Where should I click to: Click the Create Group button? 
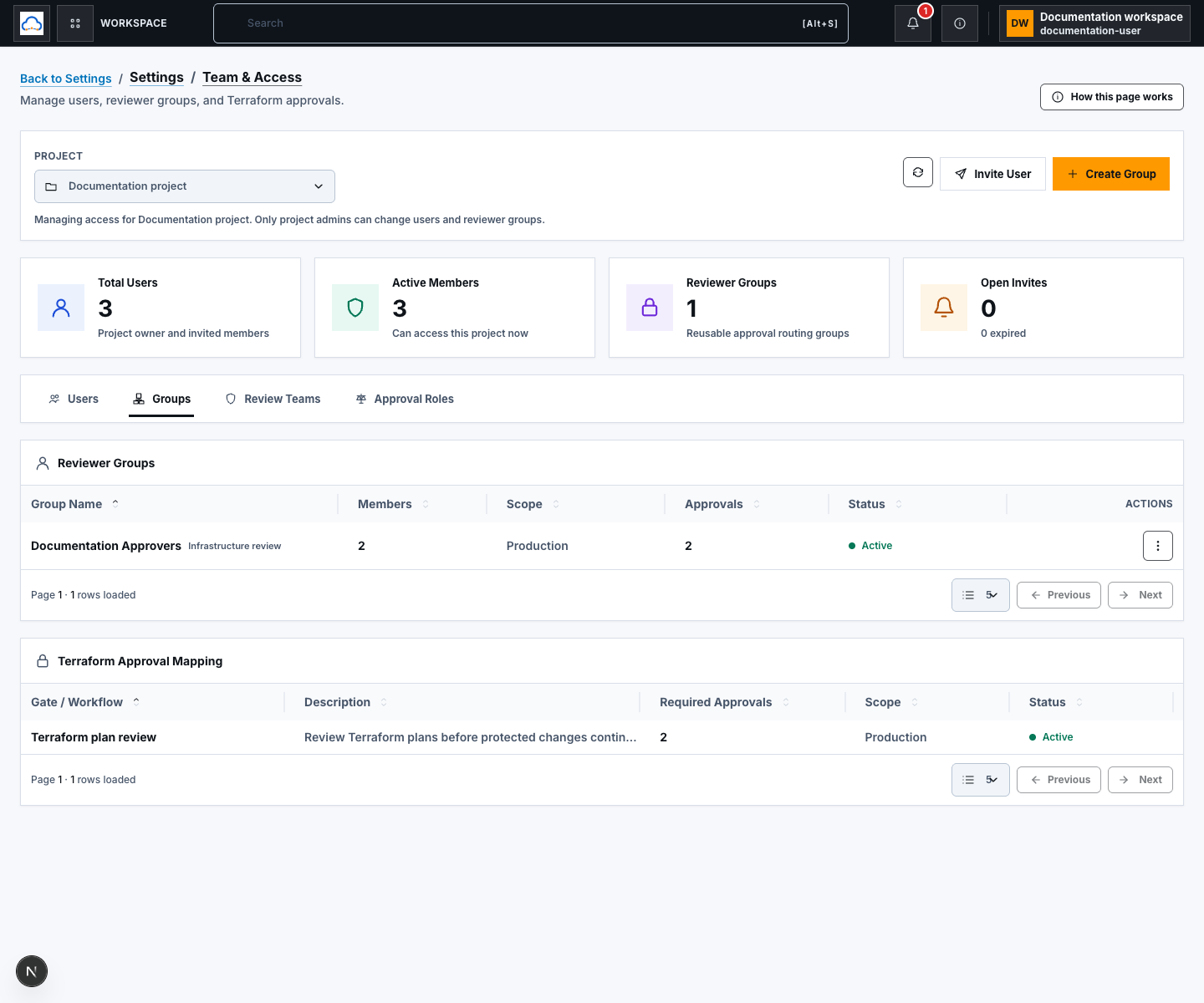click(x=1111, y=174)
